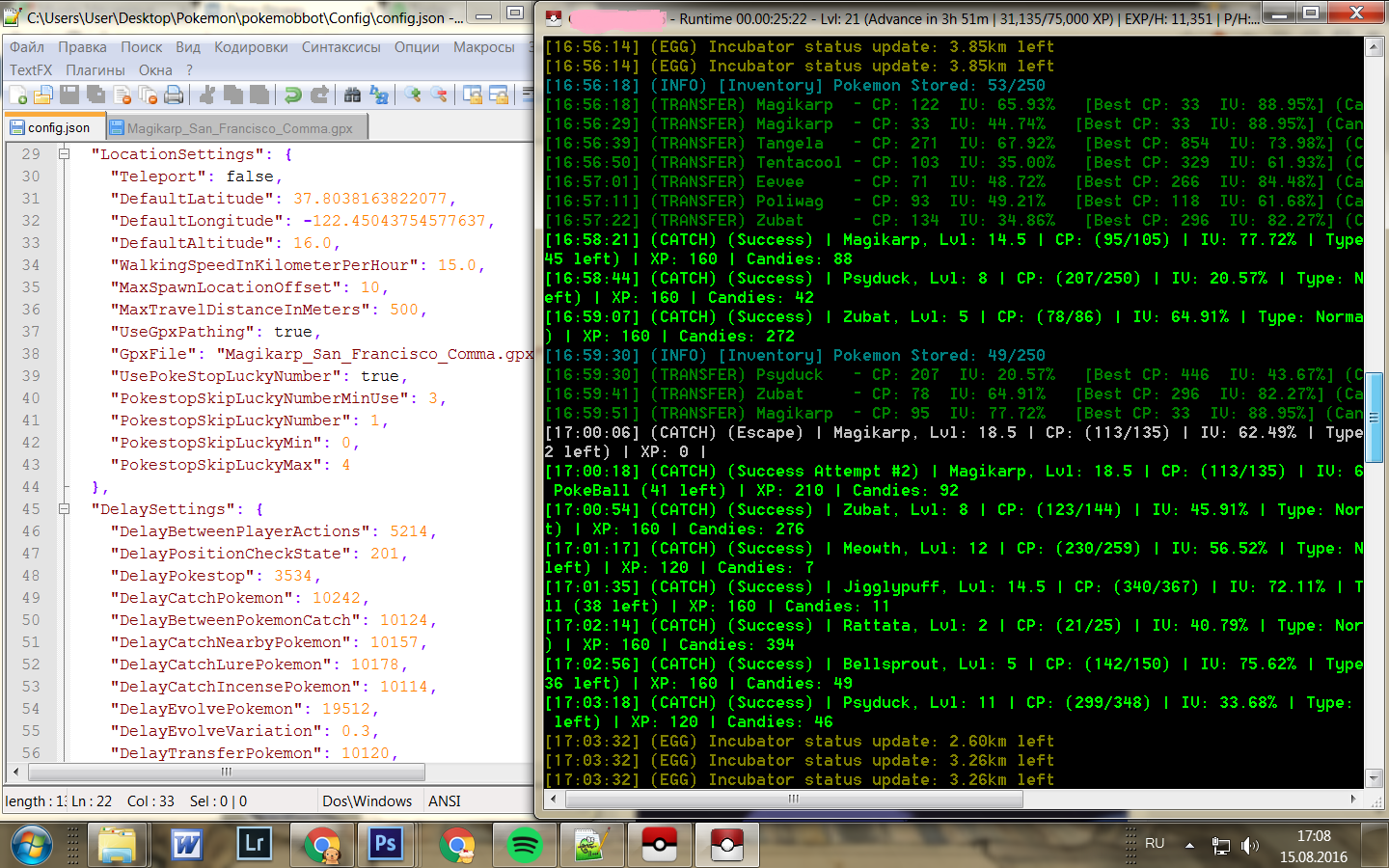Open the TextFX menu
Viewport: 1389px width, 868px height.
coord(31,70)
